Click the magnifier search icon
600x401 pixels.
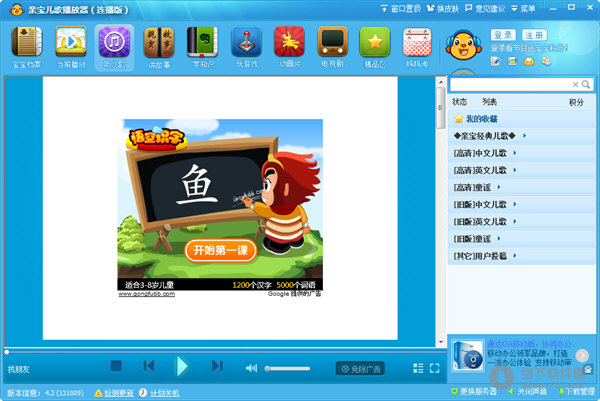pos(586,84)
